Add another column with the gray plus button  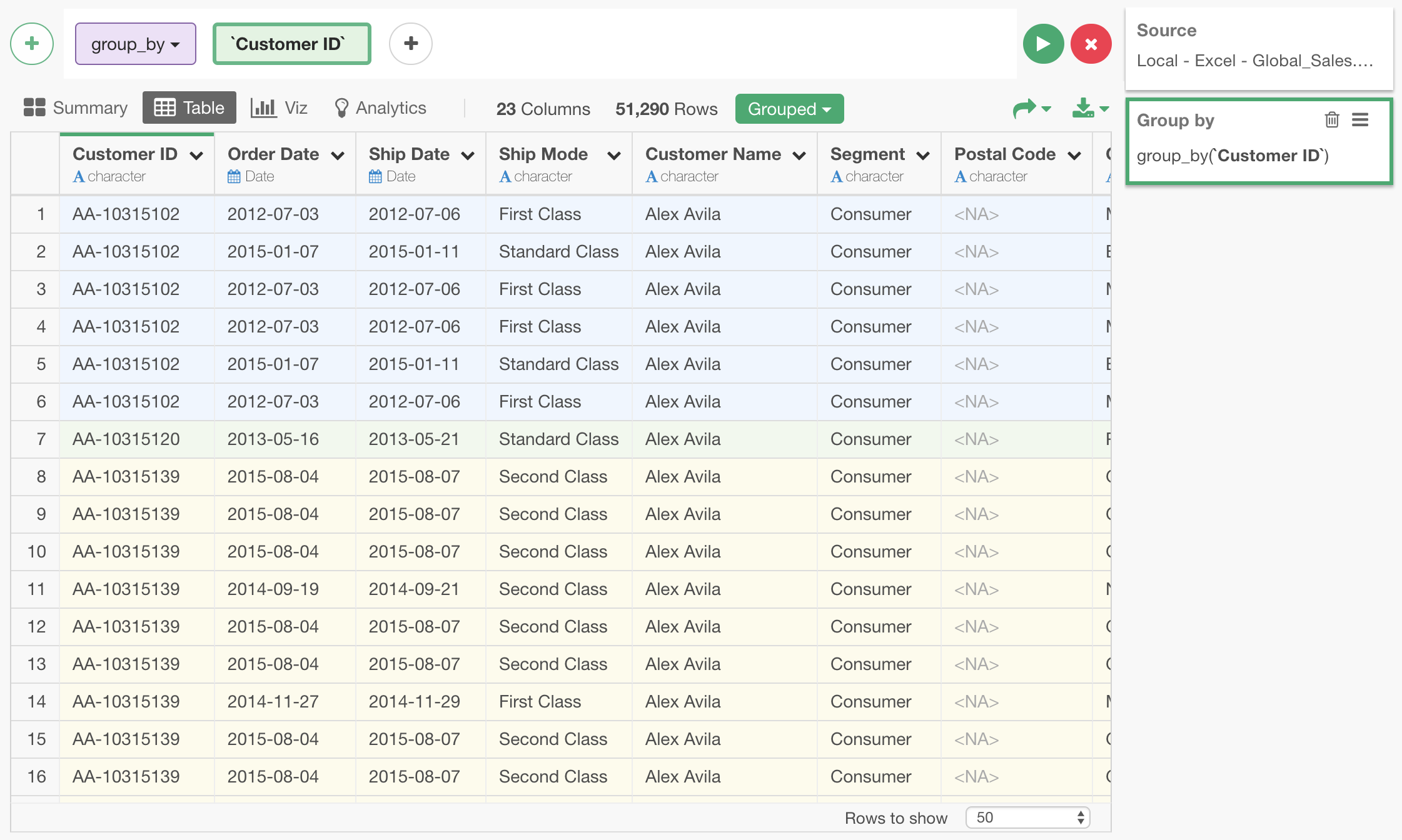pyautogui.click(x=410, y=44)
